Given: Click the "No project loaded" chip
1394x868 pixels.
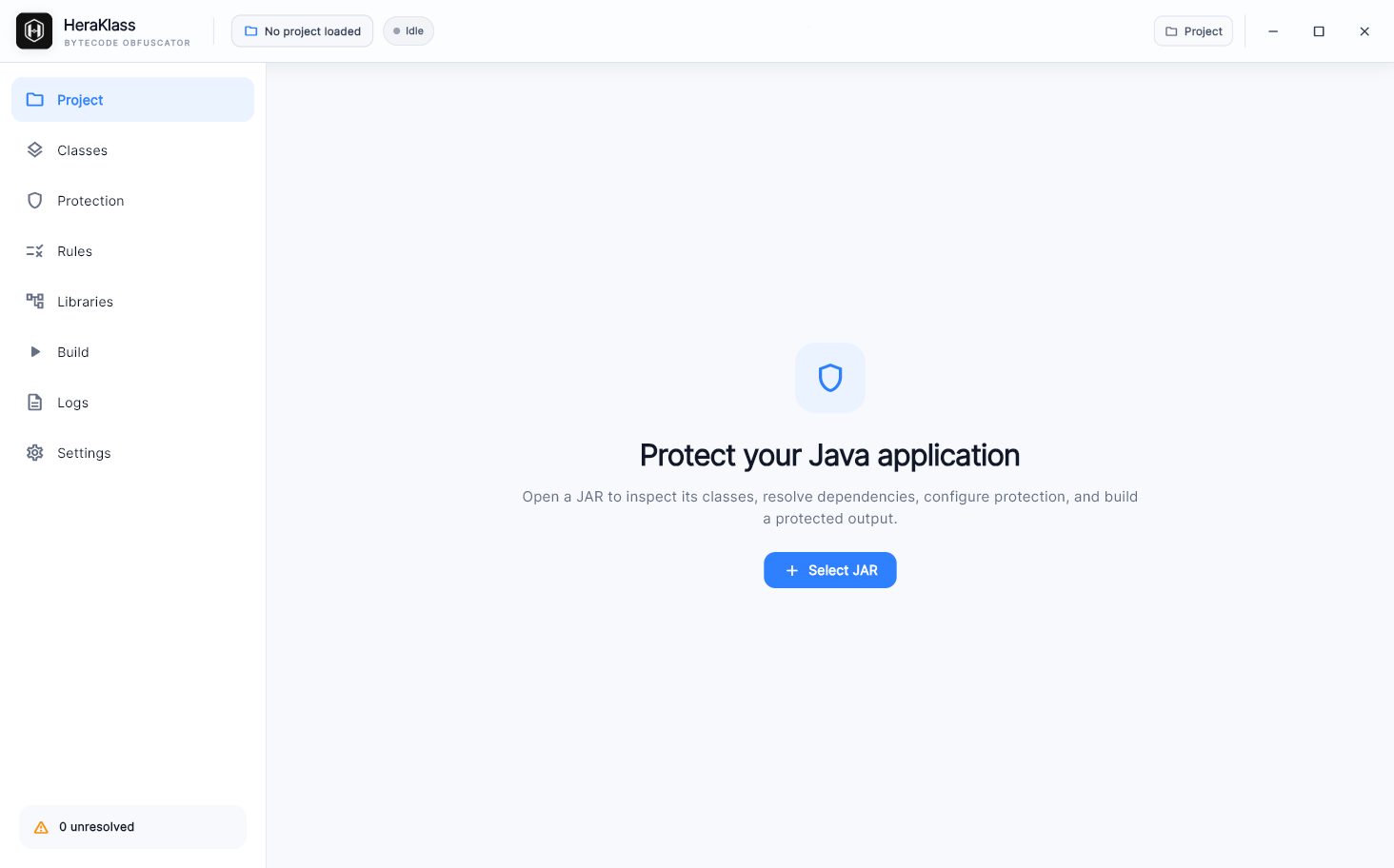Looking at the screenshot, I should [x=302, y=31].
